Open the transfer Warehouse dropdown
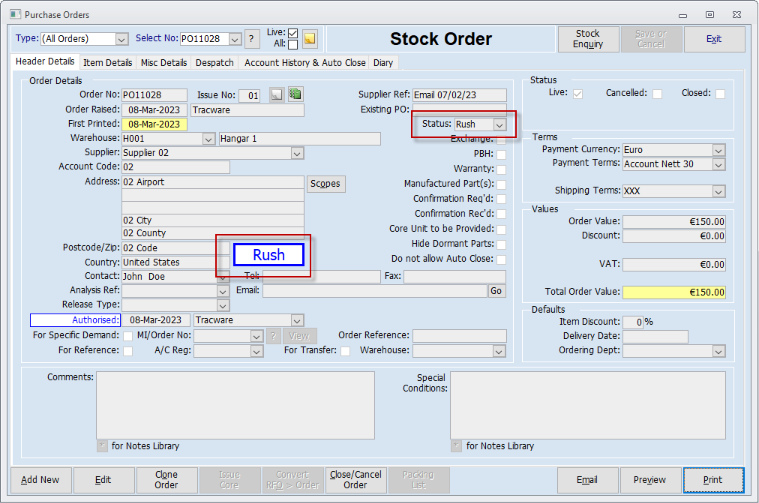 click(x=499, y=351)
